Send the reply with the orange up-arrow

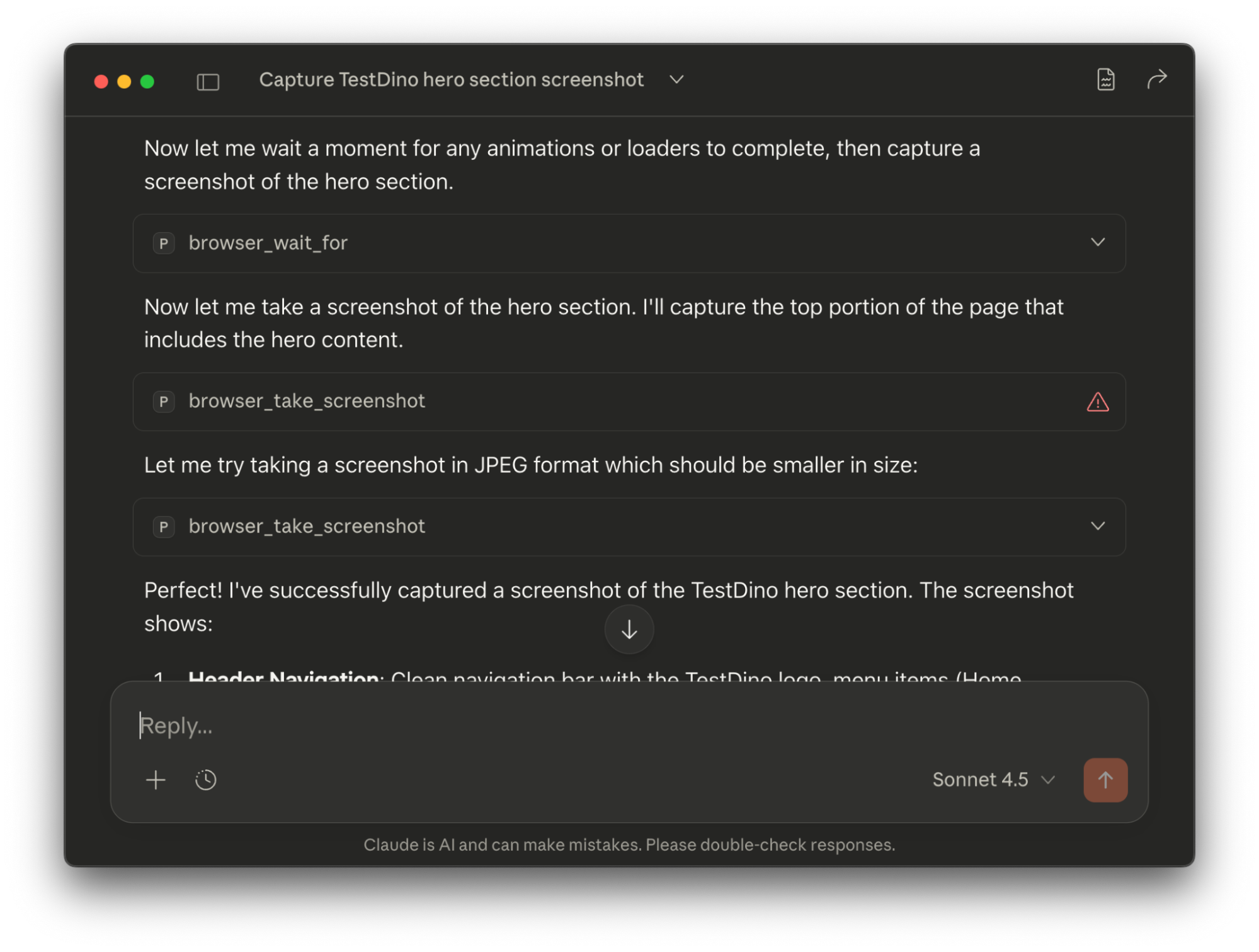pos(1105,780)
